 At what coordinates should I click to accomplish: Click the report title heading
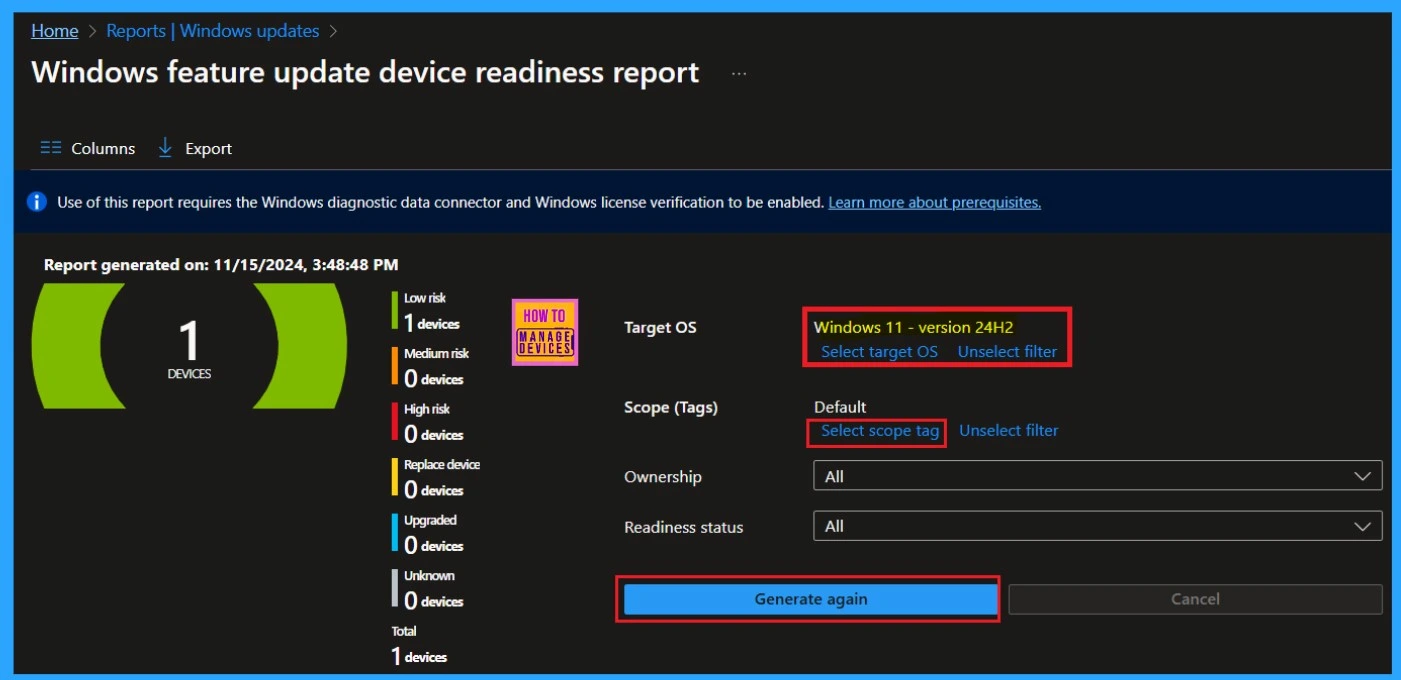365,73
